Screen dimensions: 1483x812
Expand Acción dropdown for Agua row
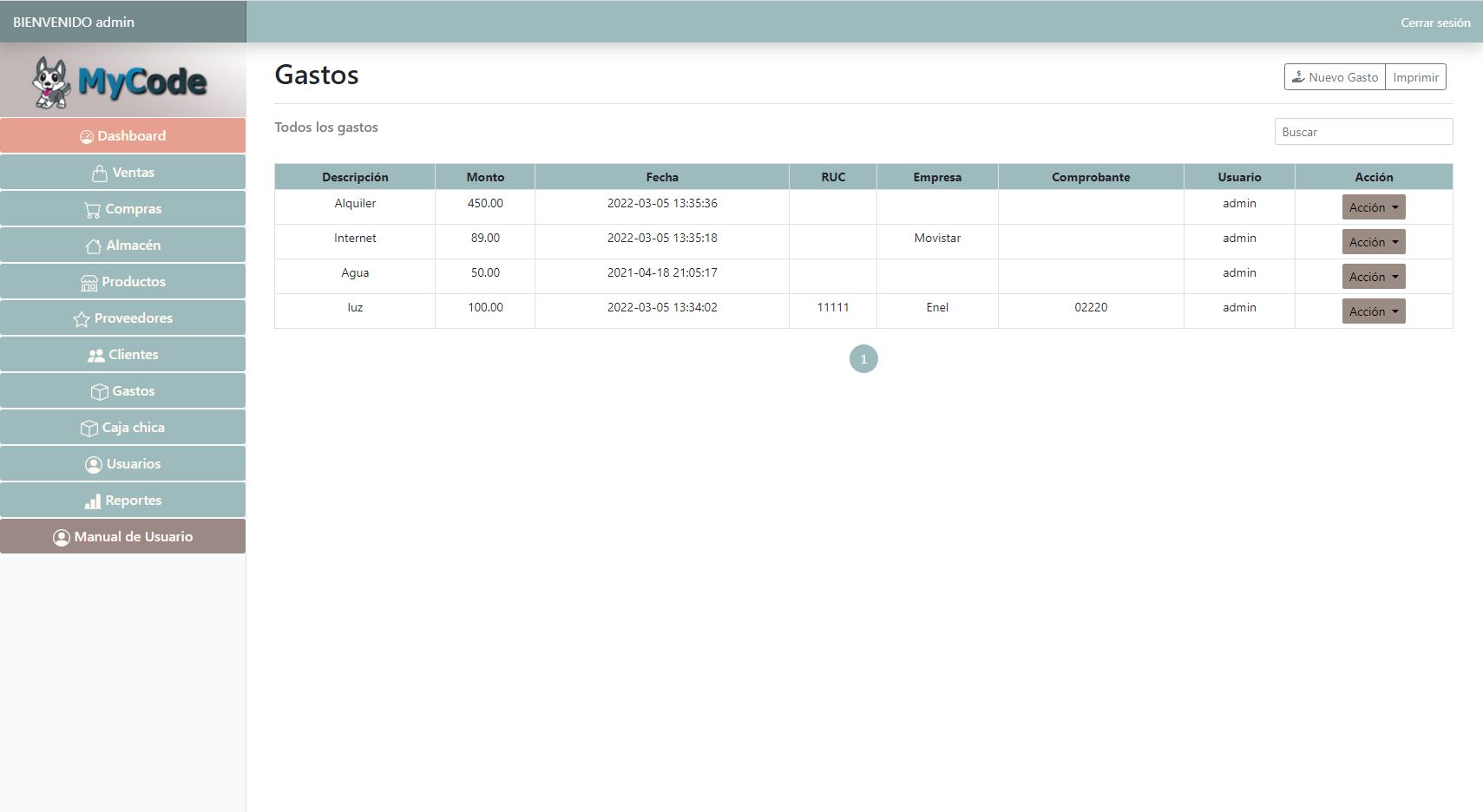1373,277
